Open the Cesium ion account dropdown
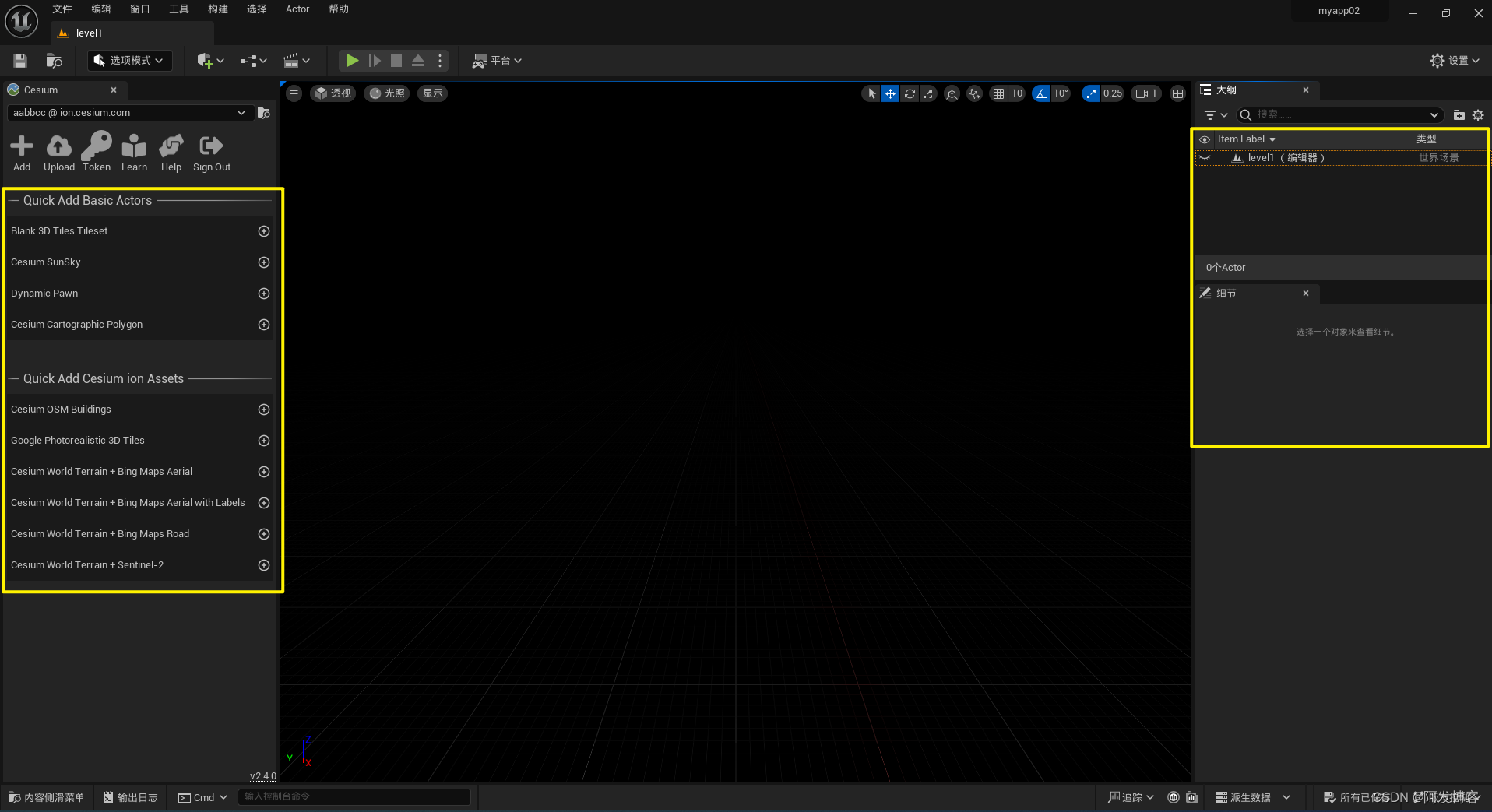This screenshot has height=812, width=1492. tap(130, 113)
